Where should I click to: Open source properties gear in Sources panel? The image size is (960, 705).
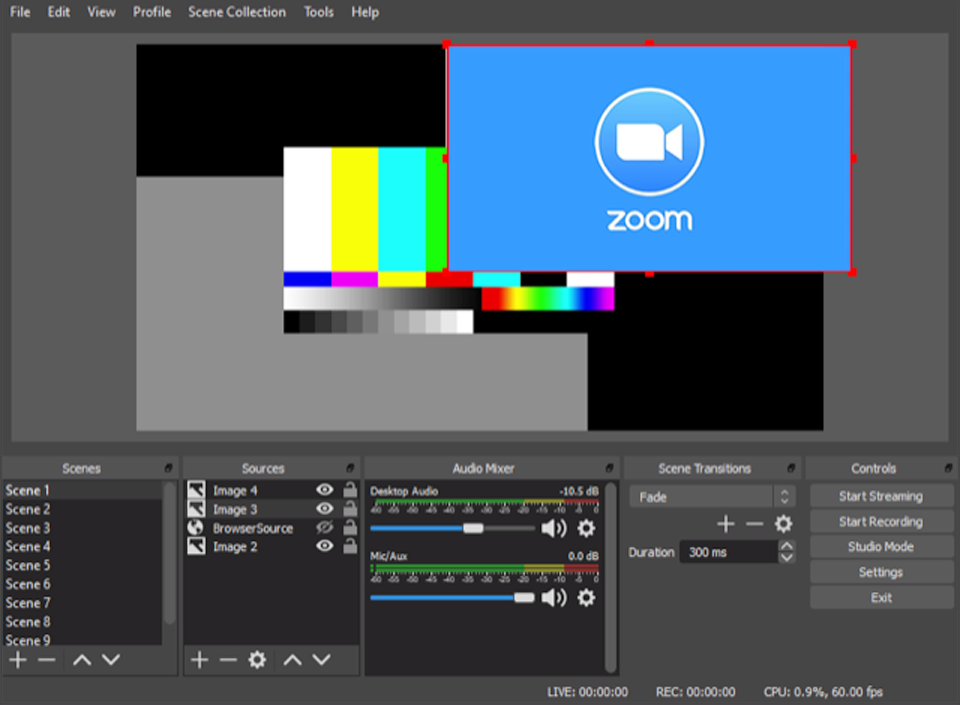[257, 660]
